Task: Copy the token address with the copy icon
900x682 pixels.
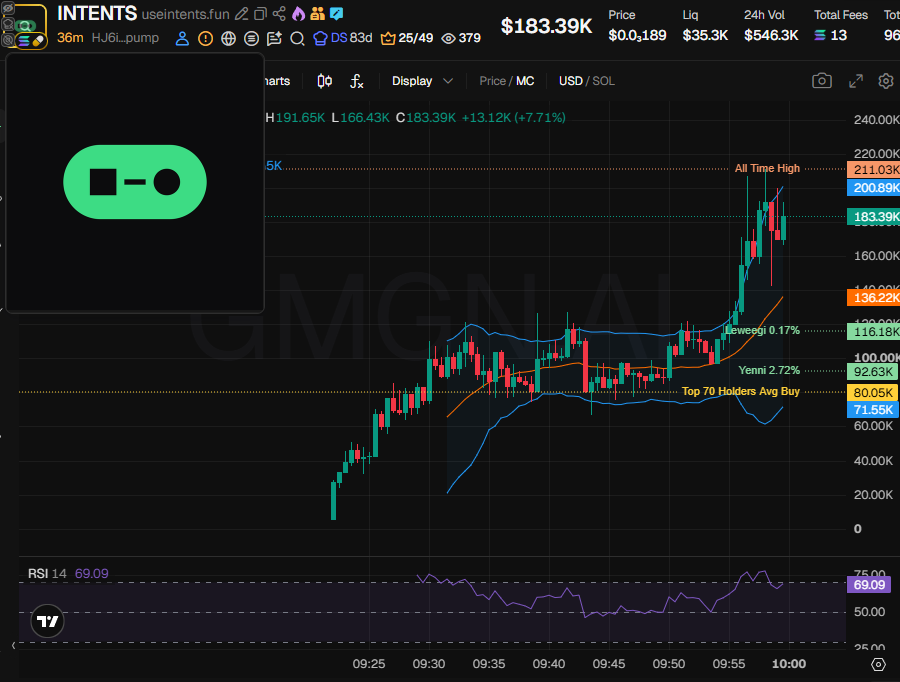Action: pyautogui.click(x=261, y=14)
